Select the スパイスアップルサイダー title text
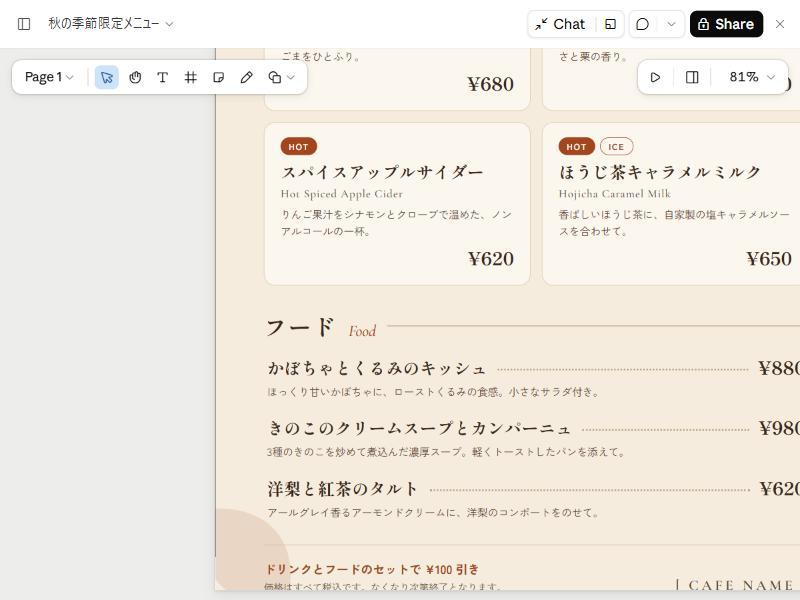Screen dimensions: 800x600 tap(382, 172)
